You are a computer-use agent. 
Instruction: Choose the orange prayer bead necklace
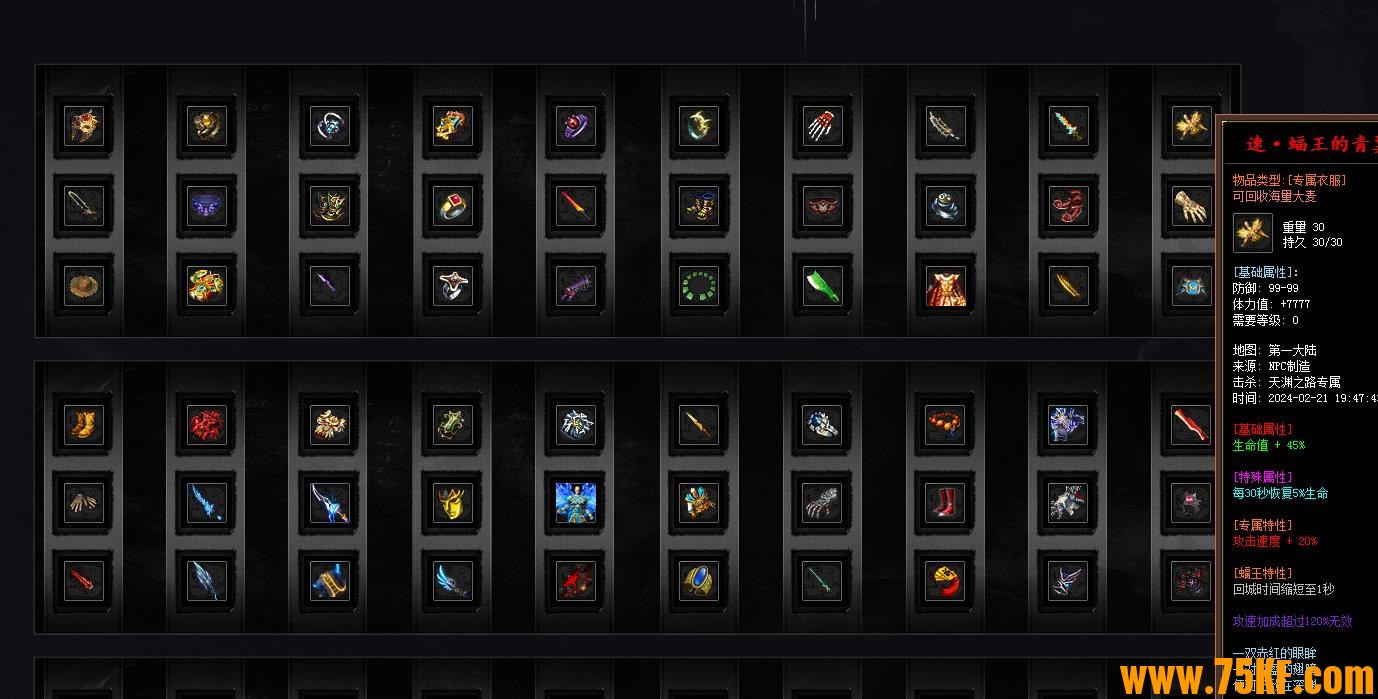click(945, 424)
